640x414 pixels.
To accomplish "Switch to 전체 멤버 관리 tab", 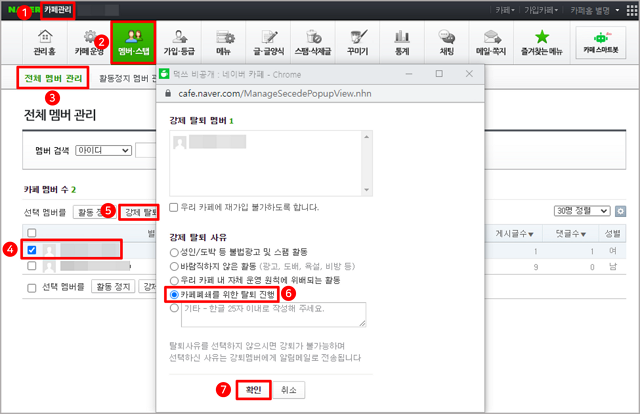I will (x=54, y=78).
